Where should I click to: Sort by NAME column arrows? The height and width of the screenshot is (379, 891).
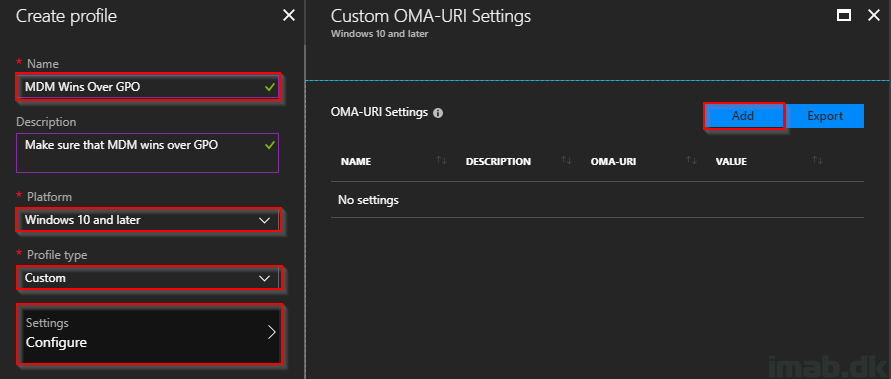pos(442,161)
